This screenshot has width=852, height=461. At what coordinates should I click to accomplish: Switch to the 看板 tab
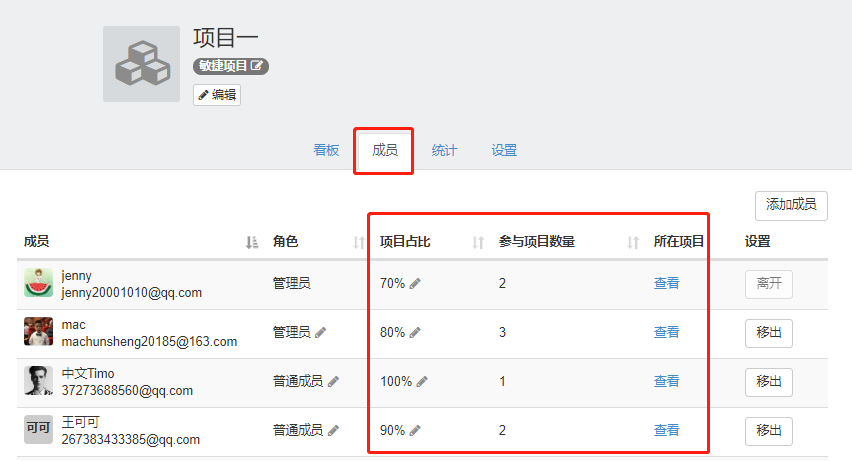pyautogui.click(x=326, y=150)
